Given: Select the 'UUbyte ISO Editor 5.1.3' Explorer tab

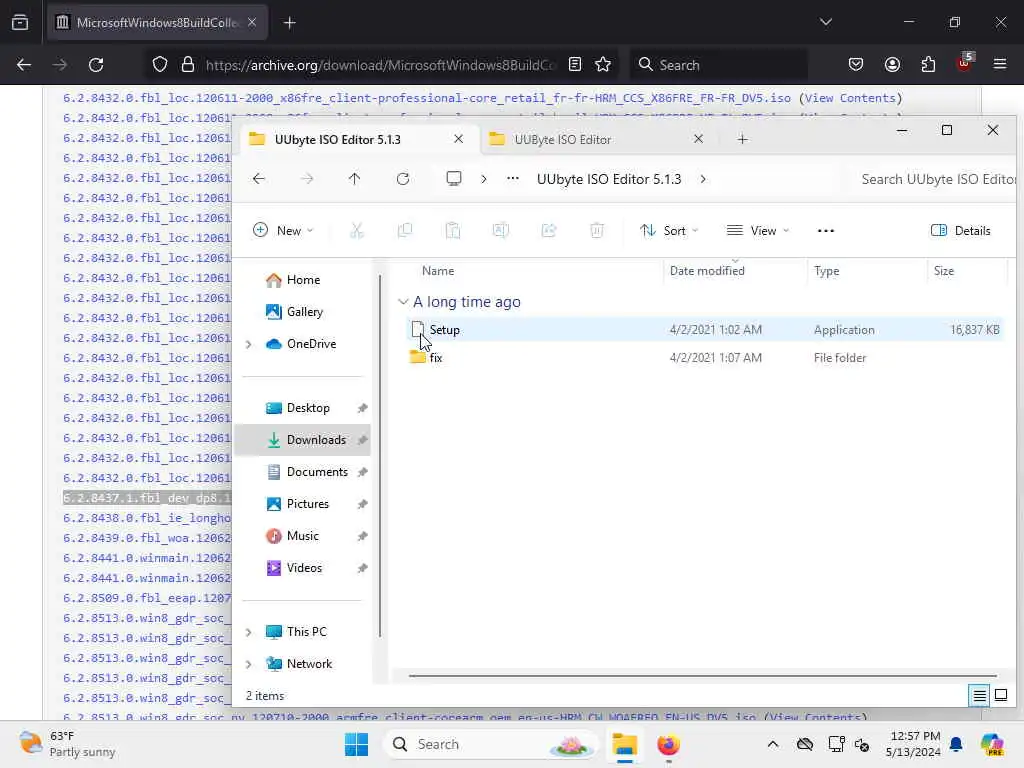Looking at the screenshot, I should point(357,139).
